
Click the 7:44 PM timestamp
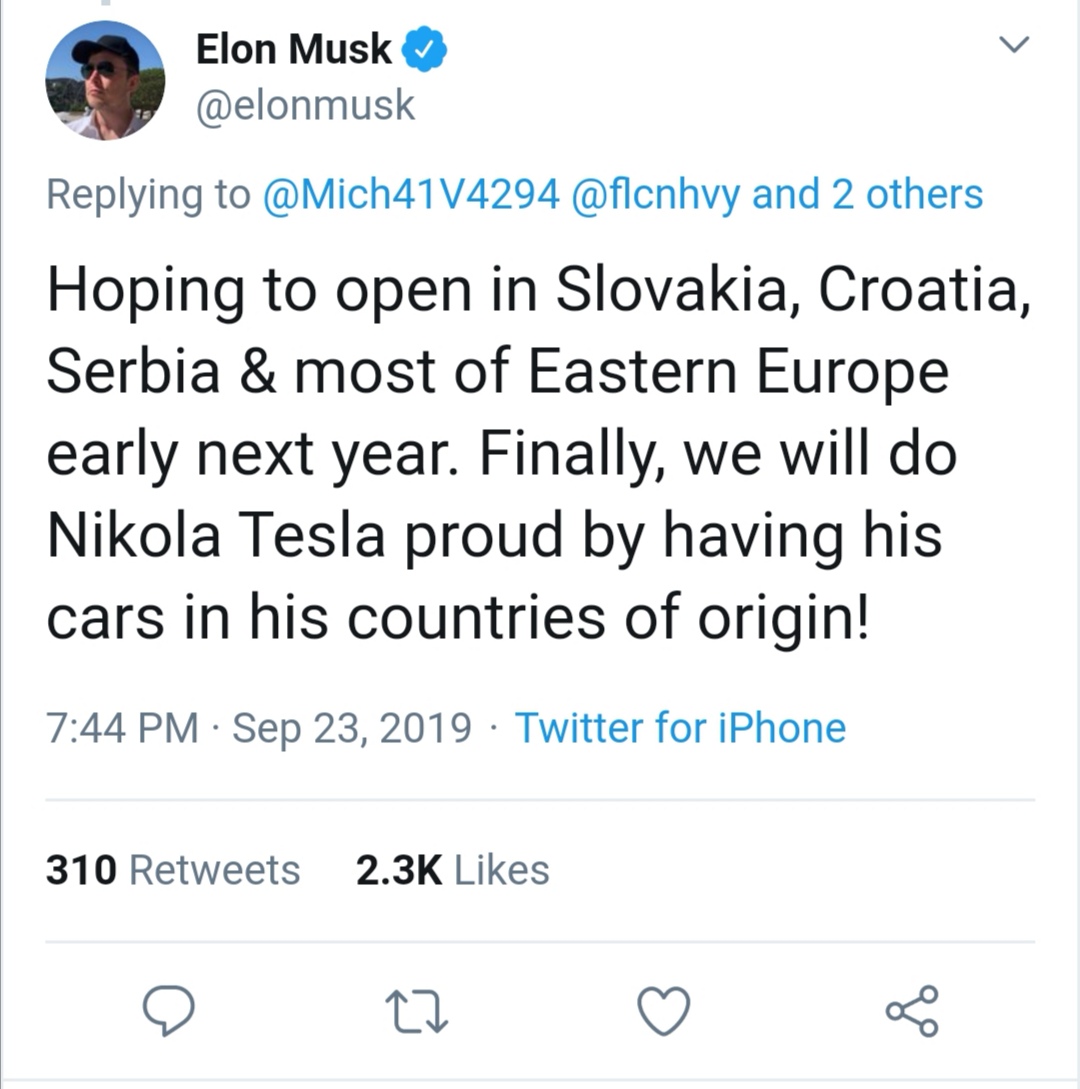[122, 728]
